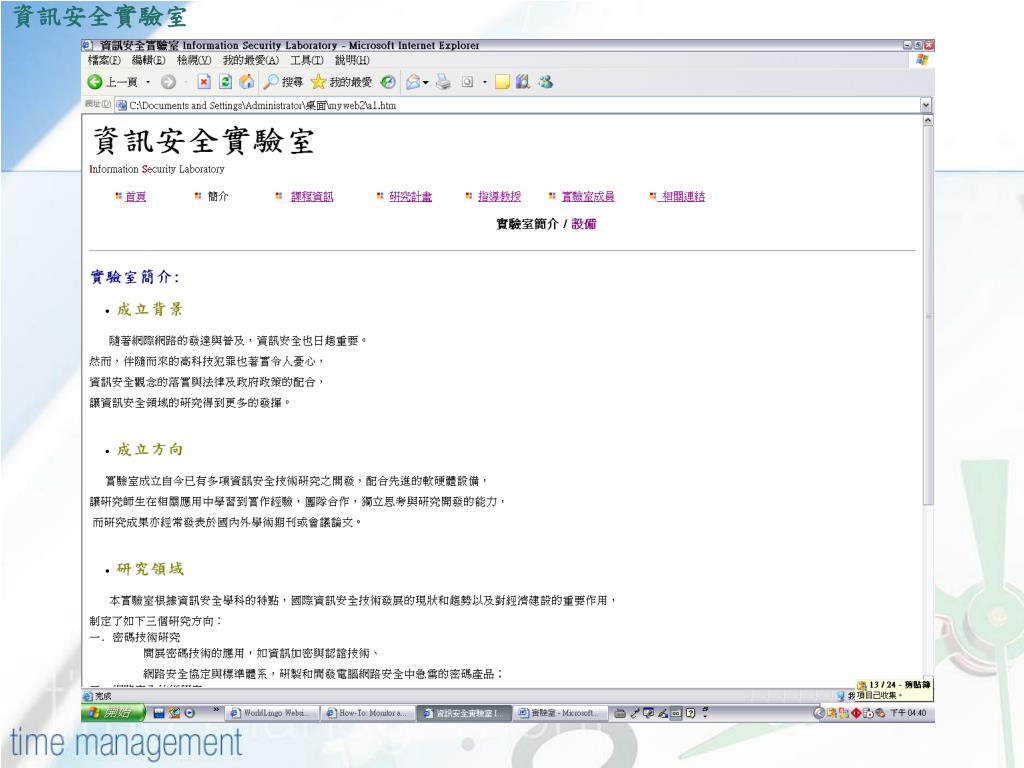Click the 研究領域 section heading
1024x768 pixels.
coord(150,569)
